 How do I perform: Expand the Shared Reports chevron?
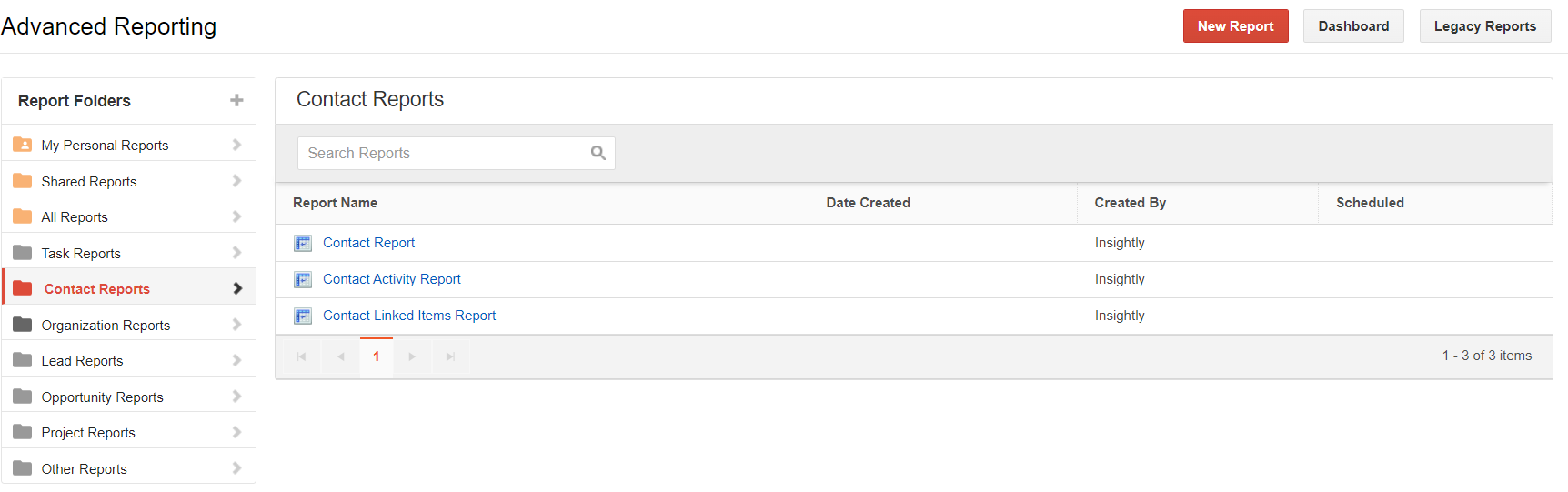[x=236, y=181]
